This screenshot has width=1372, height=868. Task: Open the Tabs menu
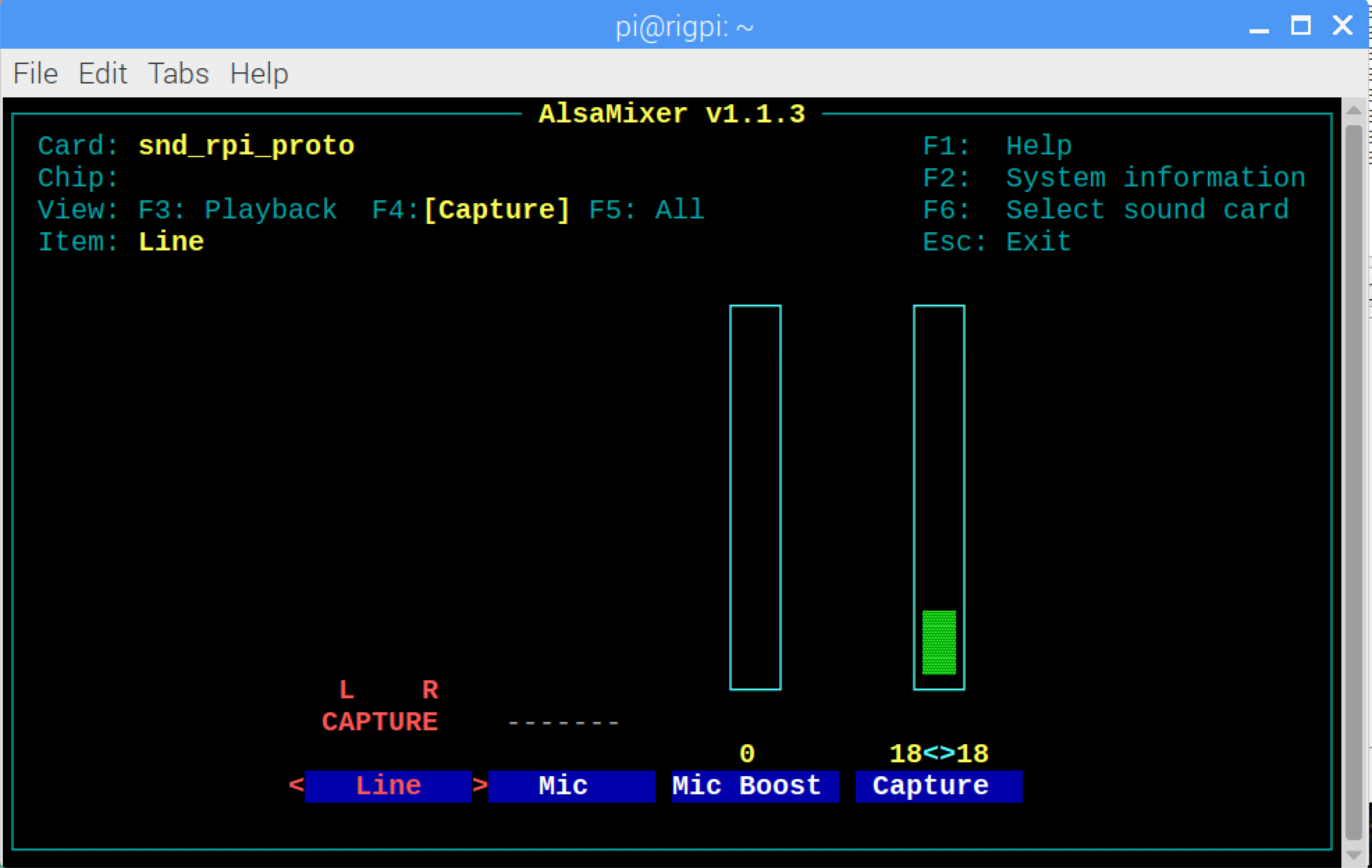tap(178, 74)
